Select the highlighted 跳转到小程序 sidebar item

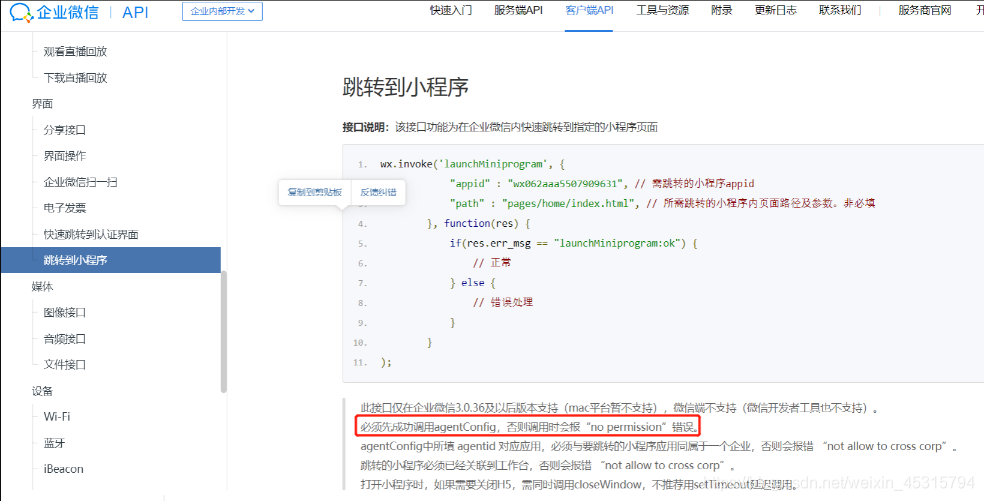pos(110,260)
